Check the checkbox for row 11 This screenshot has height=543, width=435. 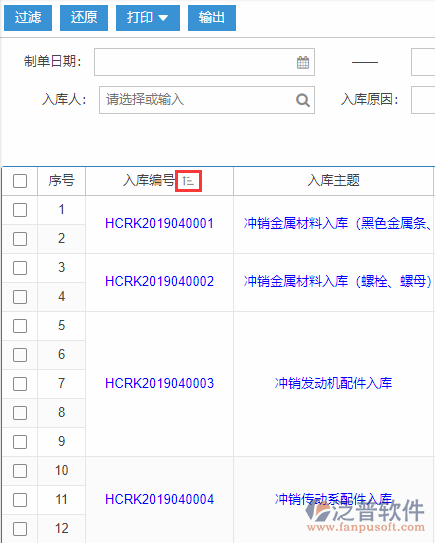tap(20, 500)
